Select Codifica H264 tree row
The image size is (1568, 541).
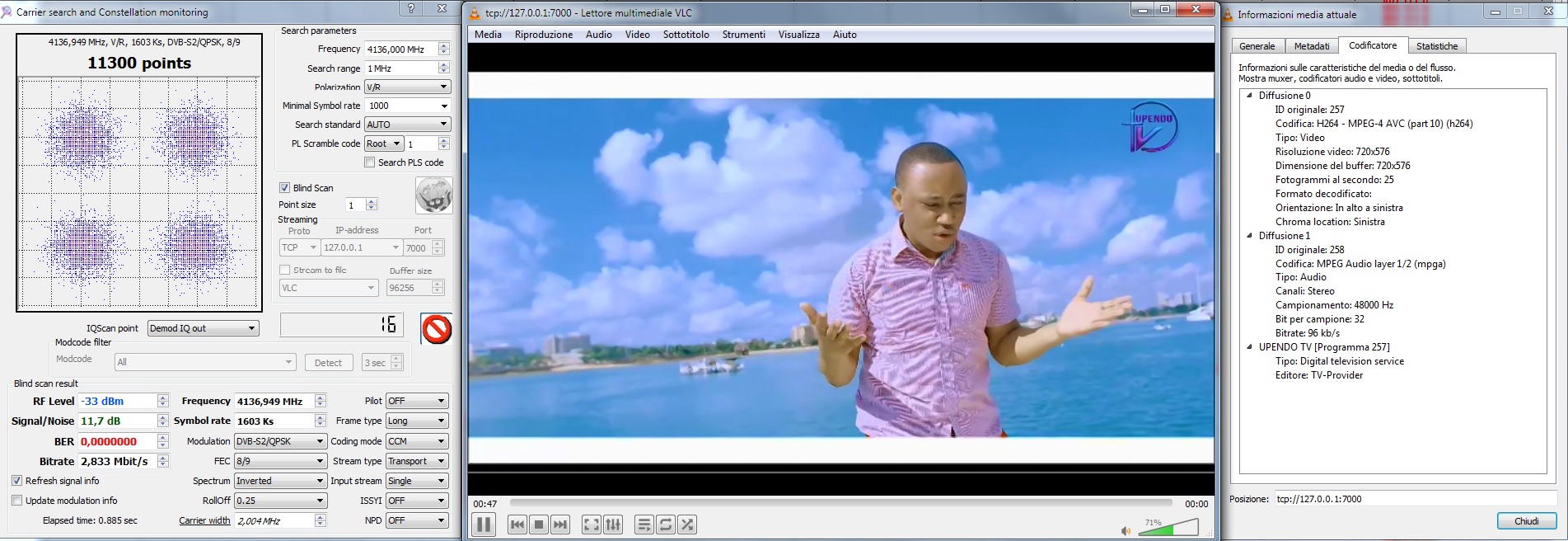click(x=1374, y=124)
